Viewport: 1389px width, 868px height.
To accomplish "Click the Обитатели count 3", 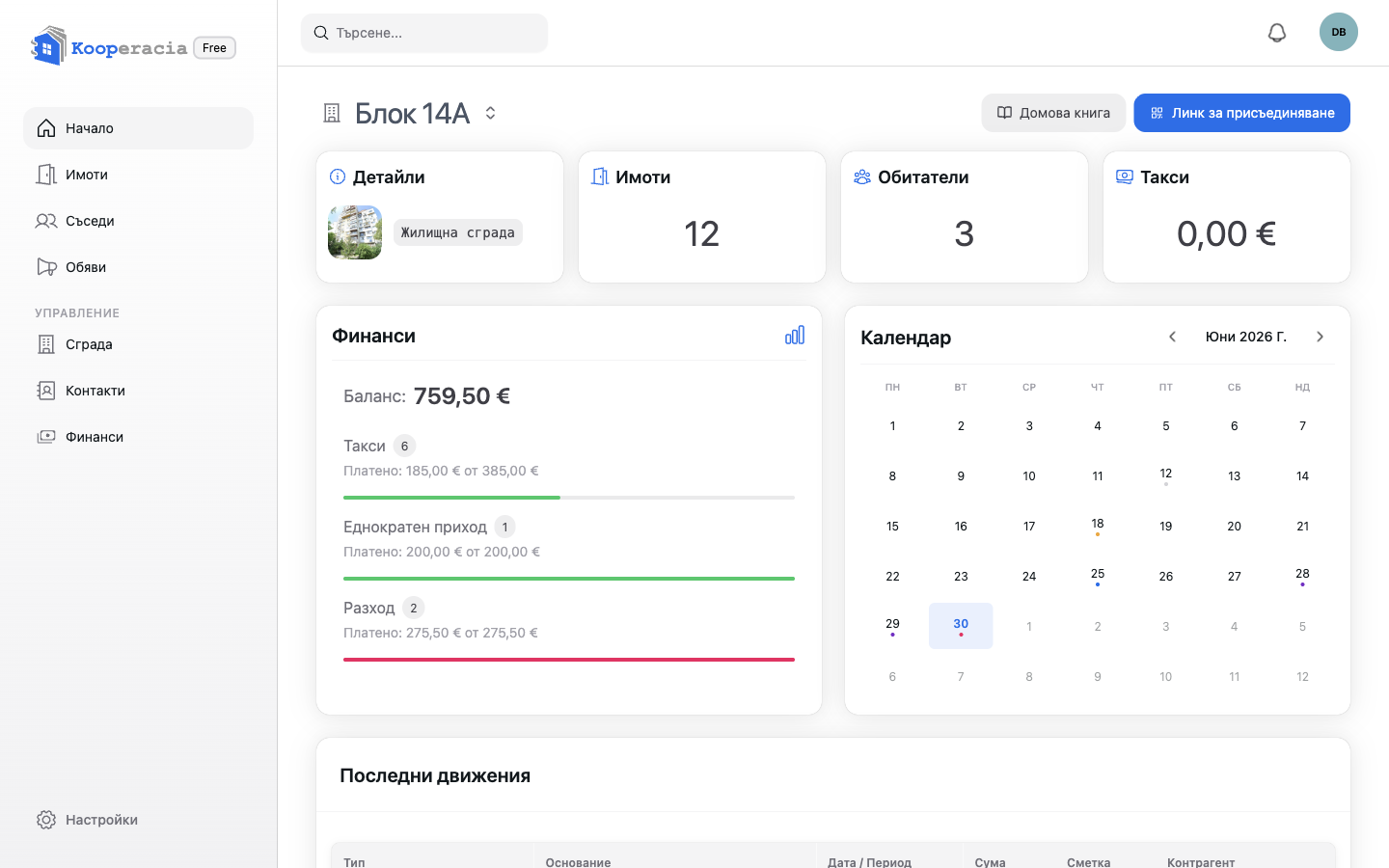I will point(965,233).
